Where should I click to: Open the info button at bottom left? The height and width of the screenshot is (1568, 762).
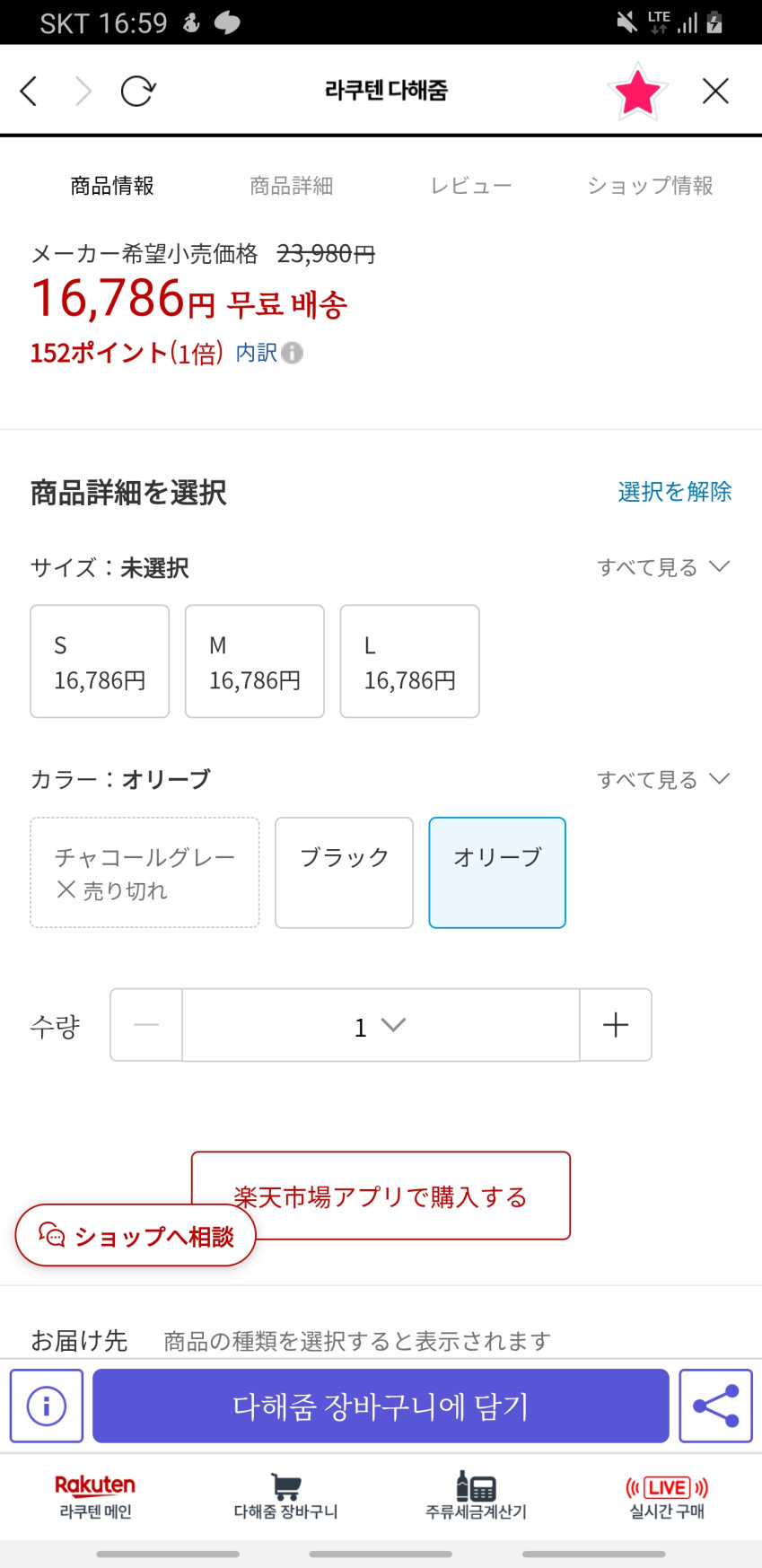(47, 1406)
